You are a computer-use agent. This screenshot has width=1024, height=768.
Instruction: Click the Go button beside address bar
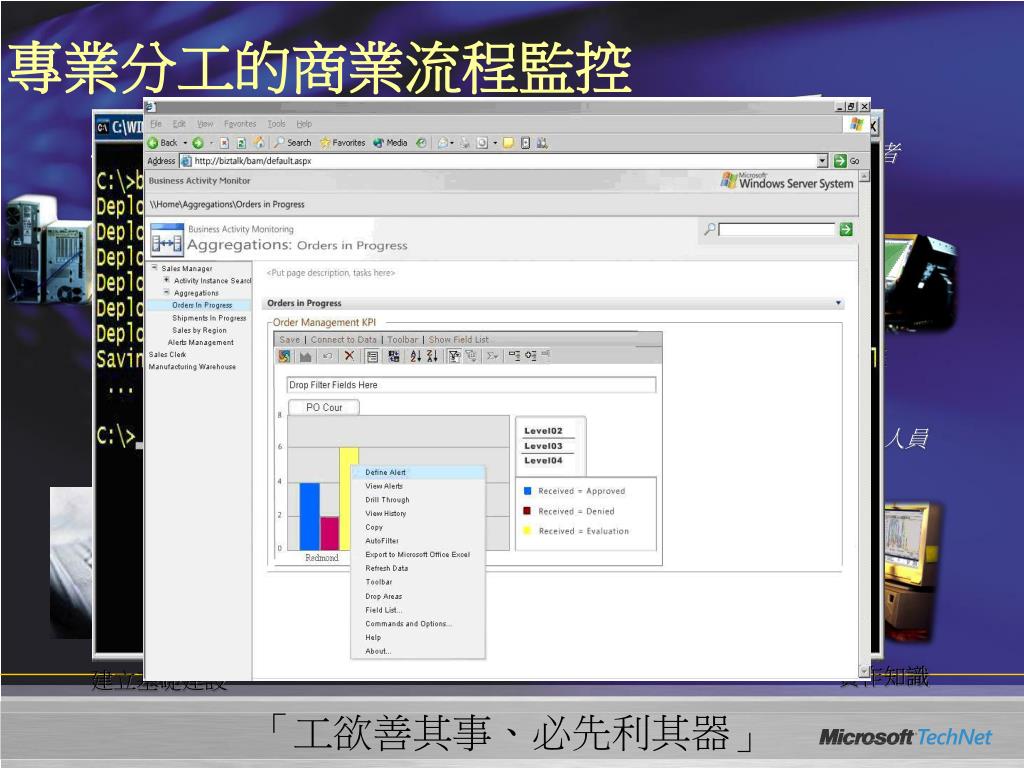point(847,161)
